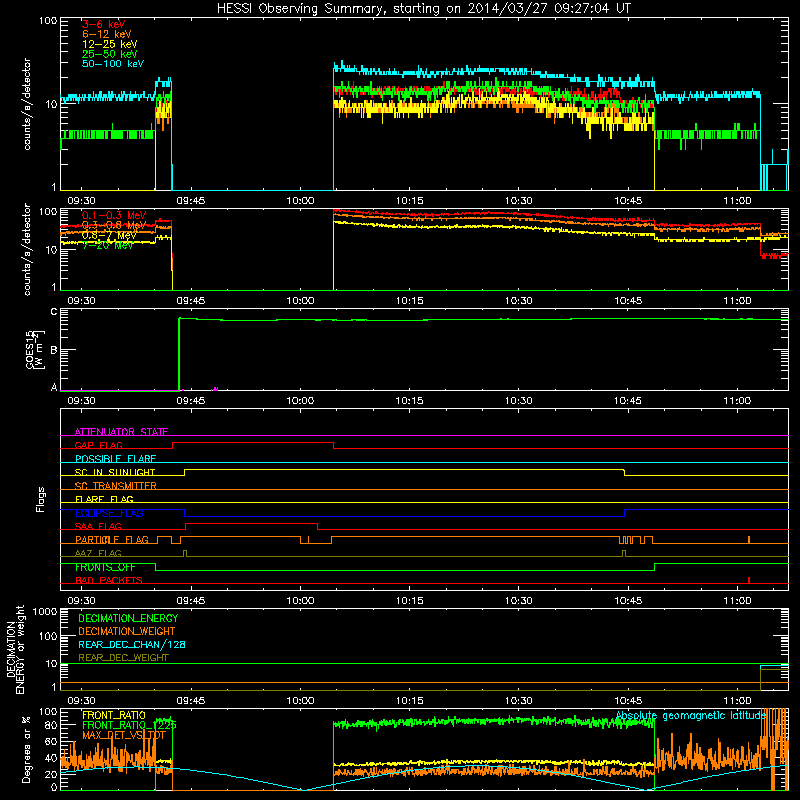Click the B level tick on GOES plot

tap(54, 350)
